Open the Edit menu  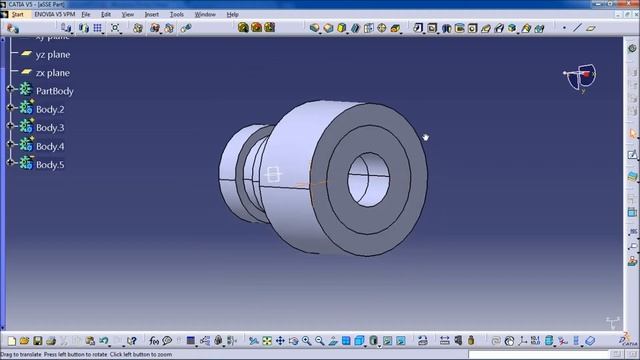click(106, 14)
